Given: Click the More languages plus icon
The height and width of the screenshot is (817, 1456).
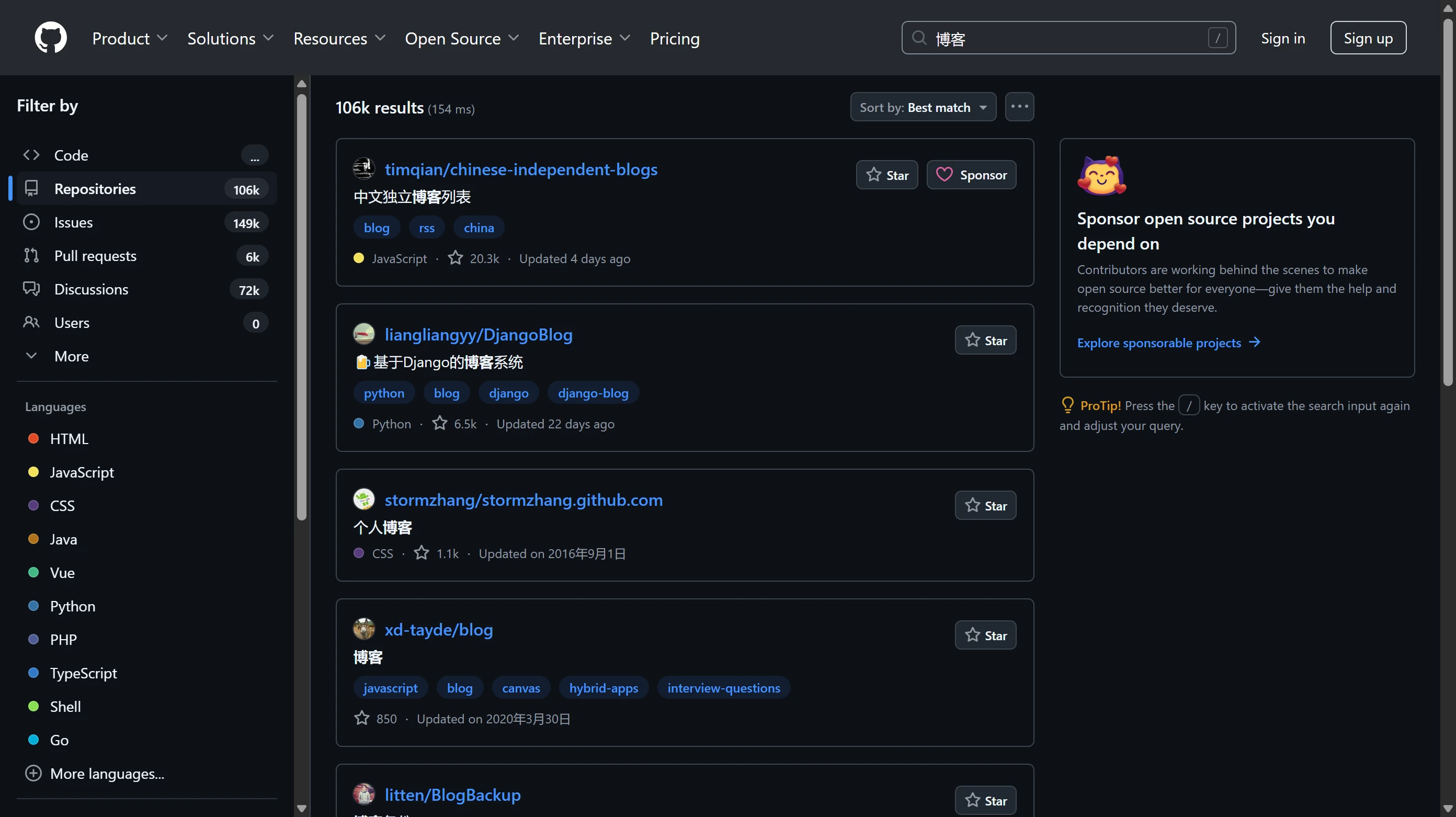Looking at the screenshot, I should 33,773.
